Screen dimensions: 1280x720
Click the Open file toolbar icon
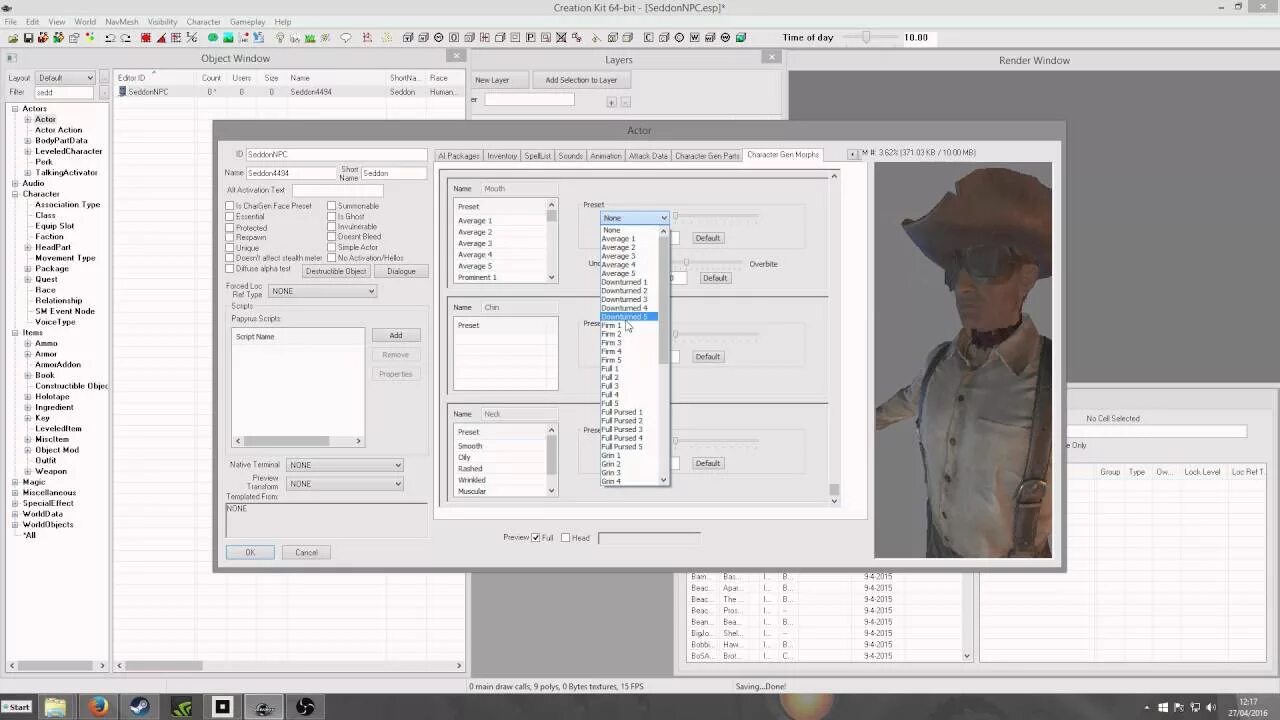pos(13,38)
